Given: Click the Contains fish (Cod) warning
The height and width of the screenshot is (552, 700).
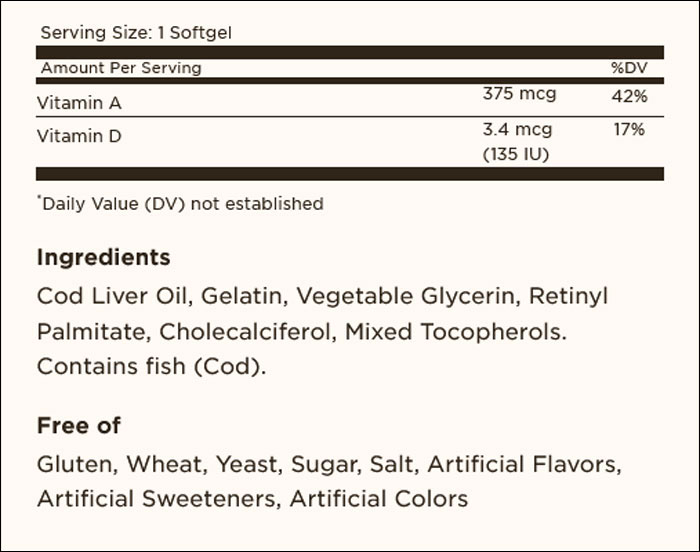Looking at the screenshot, I should point(151,366).
